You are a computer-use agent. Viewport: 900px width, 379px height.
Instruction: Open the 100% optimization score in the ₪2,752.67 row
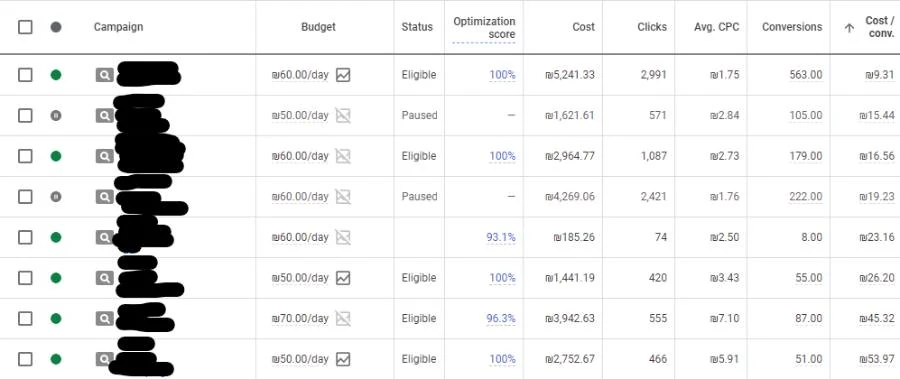tap(502, 359)
